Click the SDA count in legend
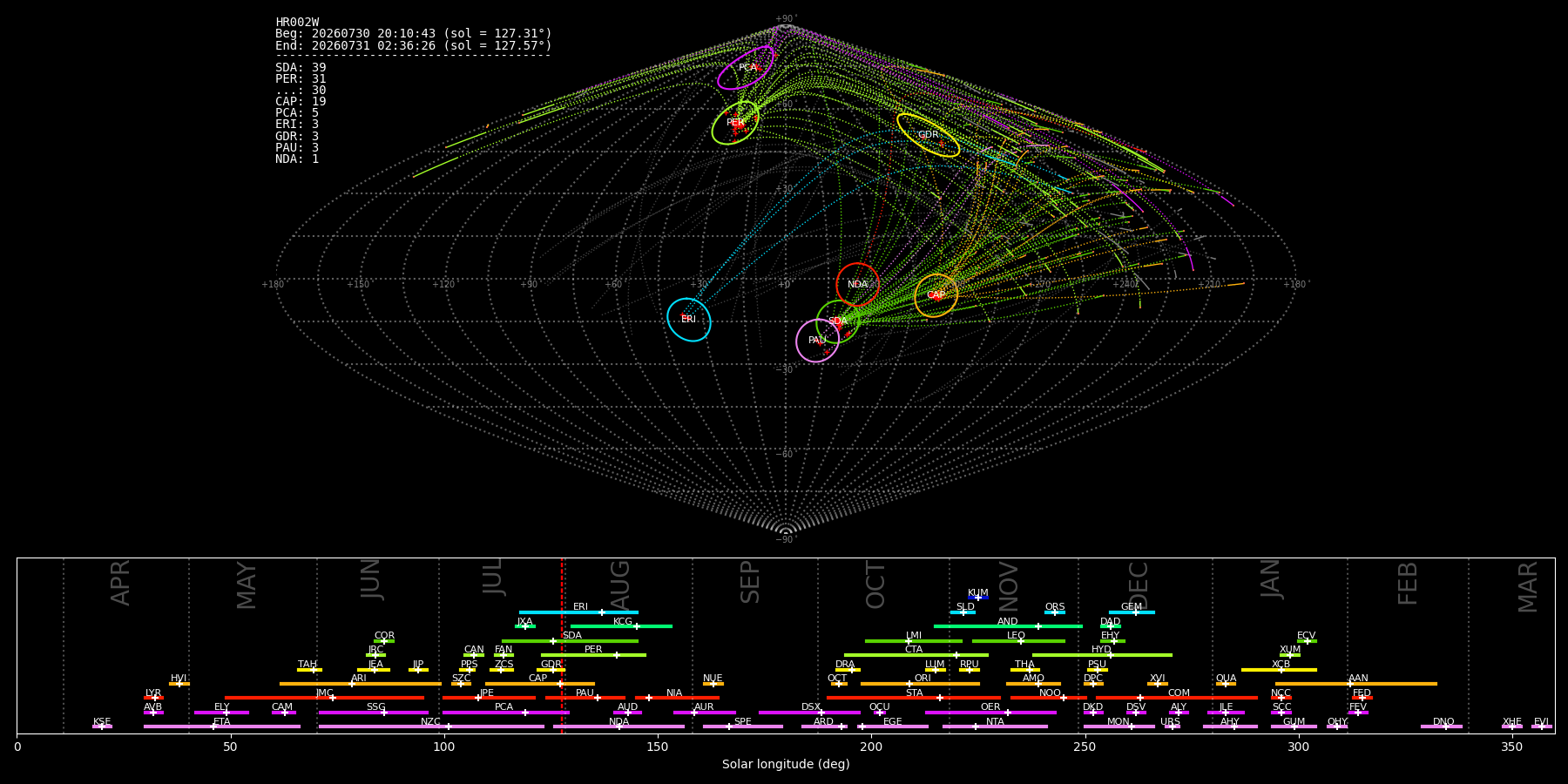This screenshot has height=784, width=1568. coord(301,67)
